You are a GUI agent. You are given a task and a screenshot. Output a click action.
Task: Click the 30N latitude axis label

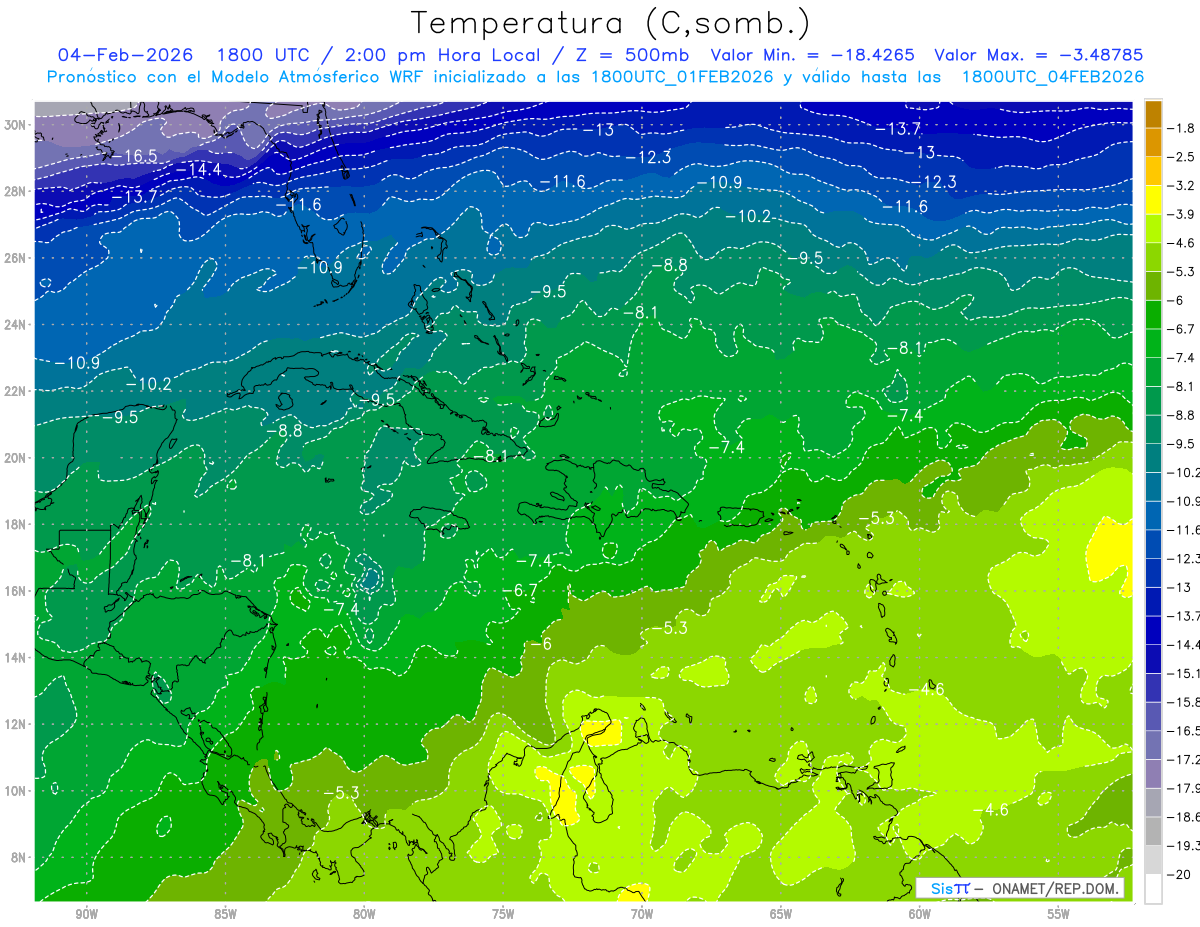click(x=17, y=124)
